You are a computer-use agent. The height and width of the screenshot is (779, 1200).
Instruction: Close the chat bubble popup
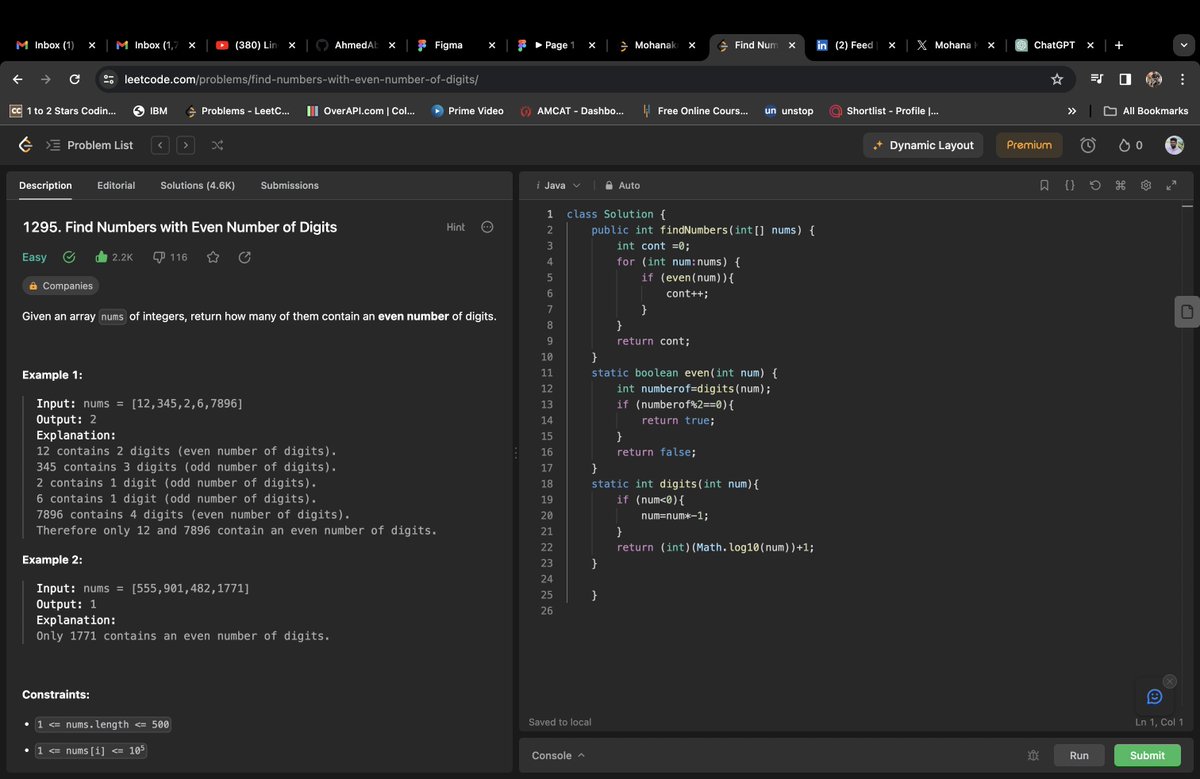coord(1169,680)
